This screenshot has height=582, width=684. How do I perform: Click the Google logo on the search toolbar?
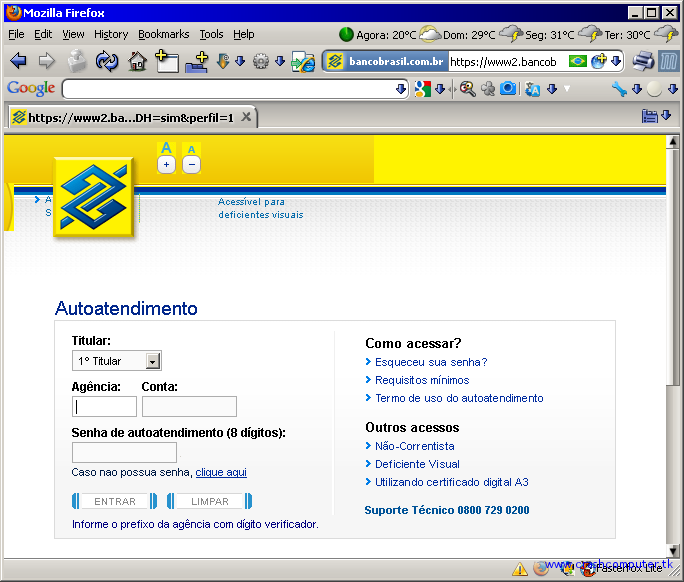(31, 88)
